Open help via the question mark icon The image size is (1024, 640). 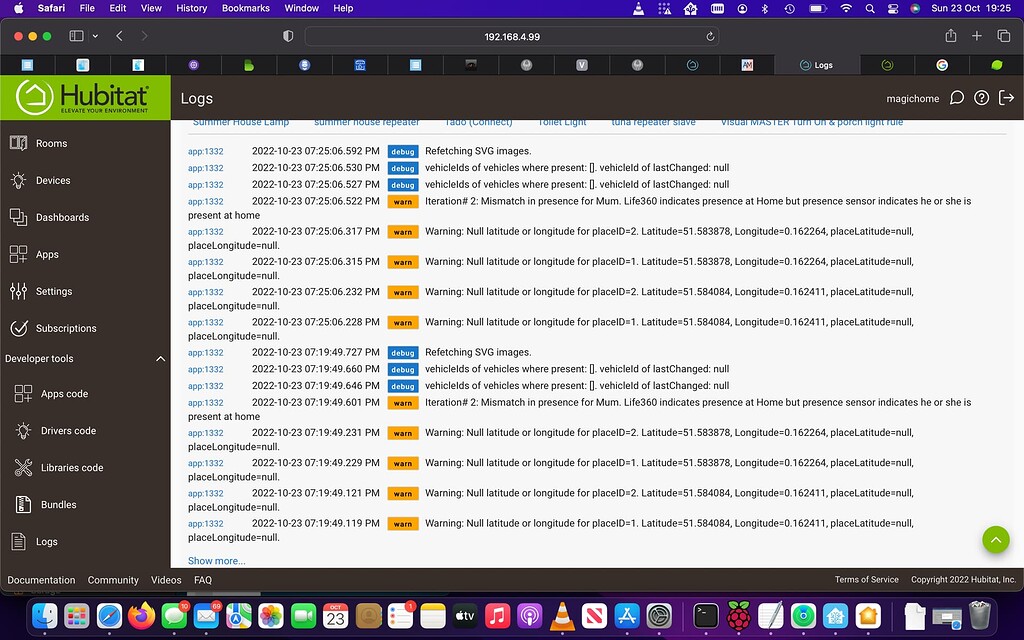[981, 98]
